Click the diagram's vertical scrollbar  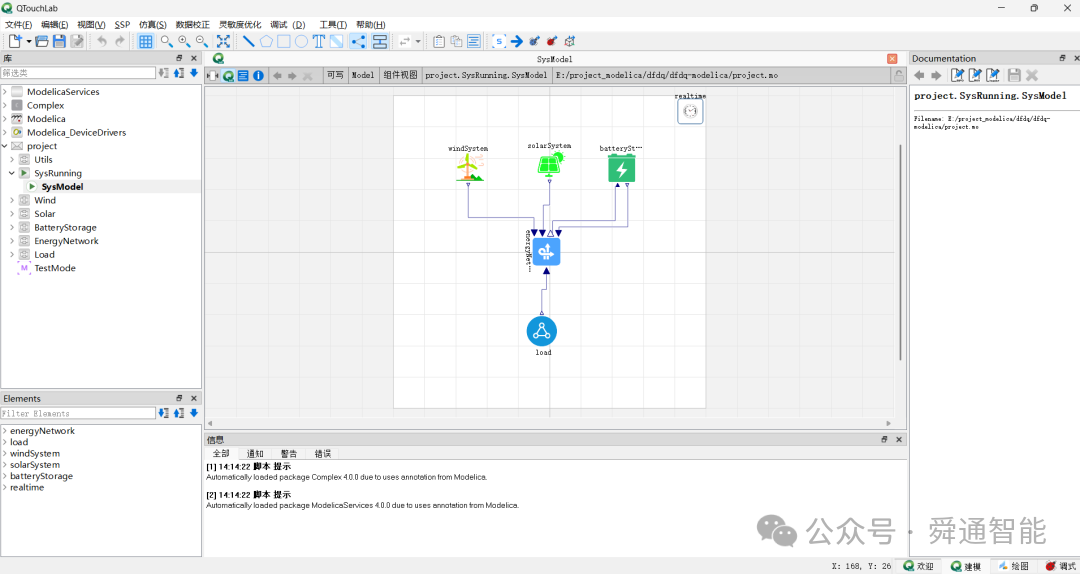900,252
